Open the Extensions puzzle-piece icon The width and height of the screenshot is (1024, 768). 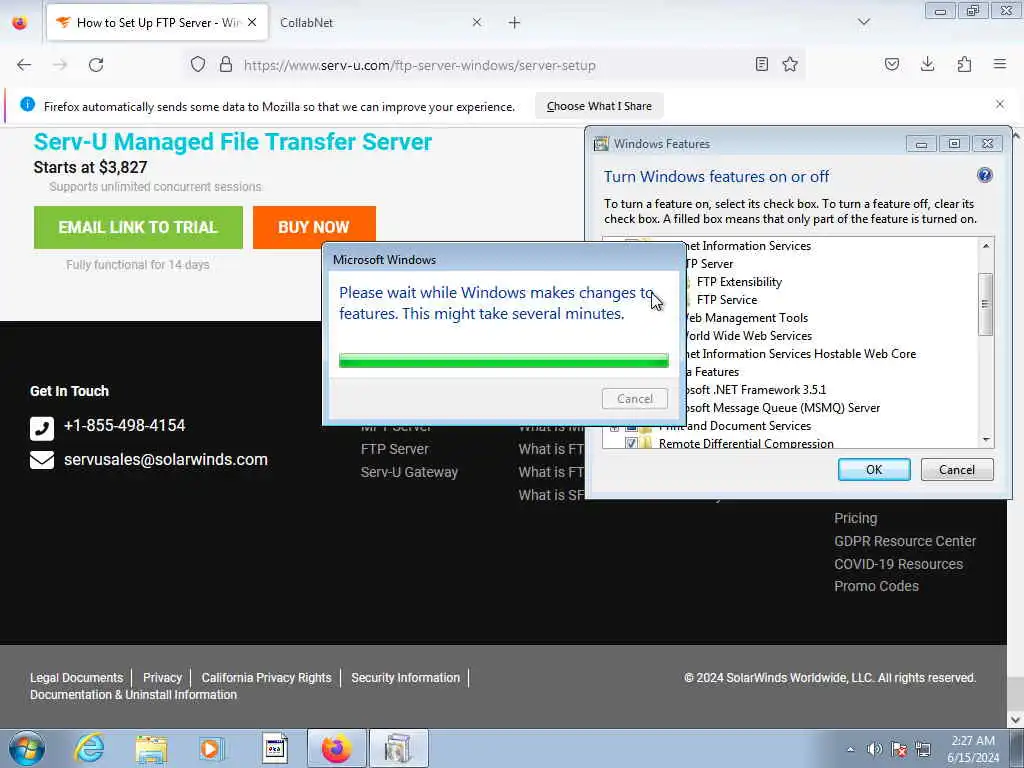point(964,64)
